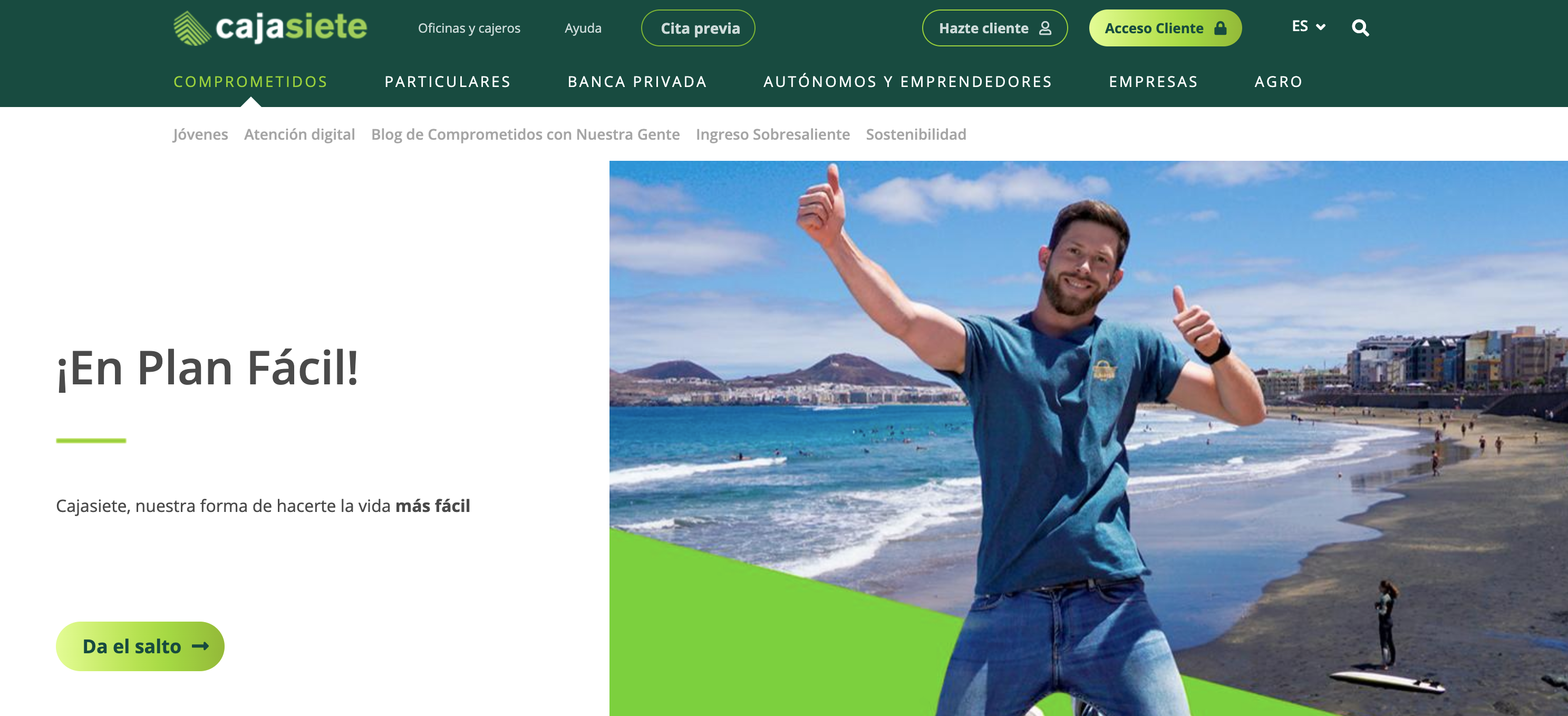
Task: Open the Comprometidos menu tab
Action: tap(251, 82)
